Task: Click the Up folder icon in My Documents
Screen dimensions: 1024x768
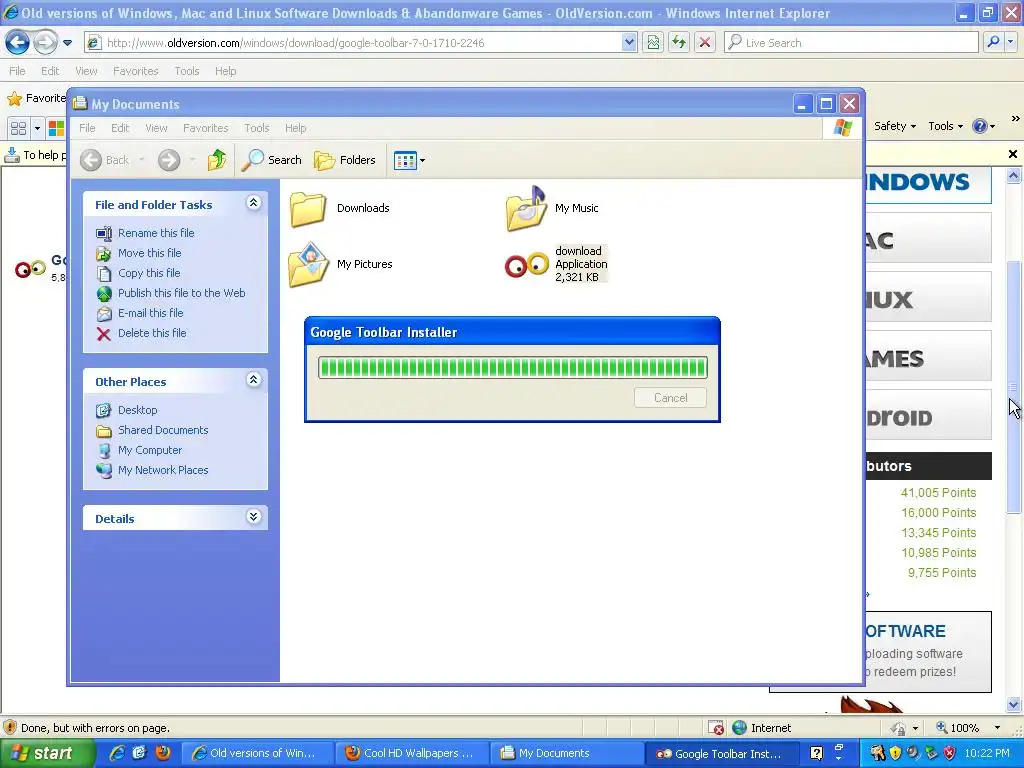Action: click(x=217, y=159)
